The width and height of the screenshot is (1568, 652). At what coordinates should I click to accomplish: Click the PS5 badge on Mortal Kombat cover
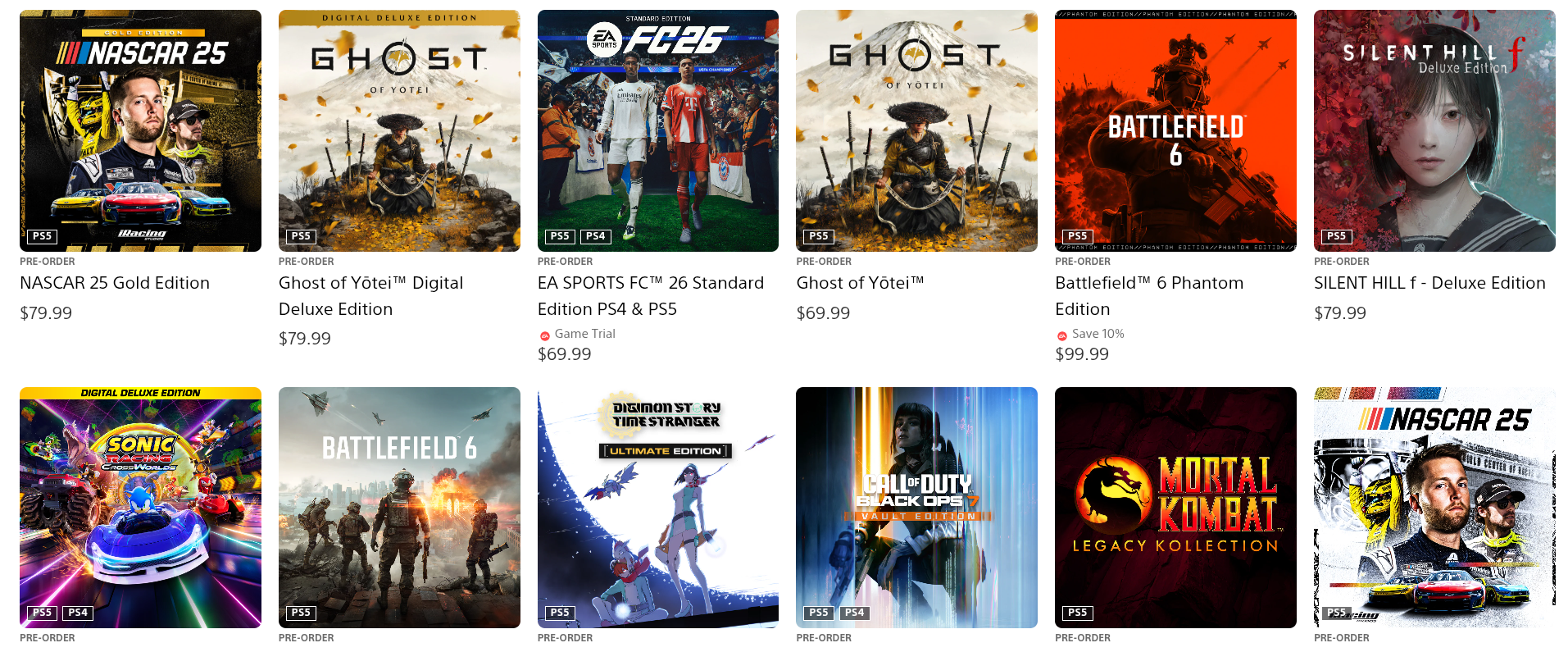tap(1078, 613)
